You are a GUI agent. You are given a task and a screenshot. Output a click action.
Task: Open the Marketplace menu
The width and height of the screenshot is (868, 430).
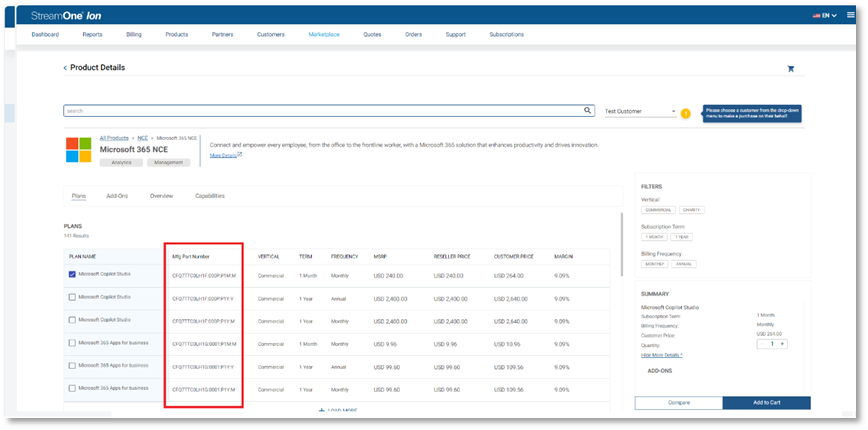324,34
